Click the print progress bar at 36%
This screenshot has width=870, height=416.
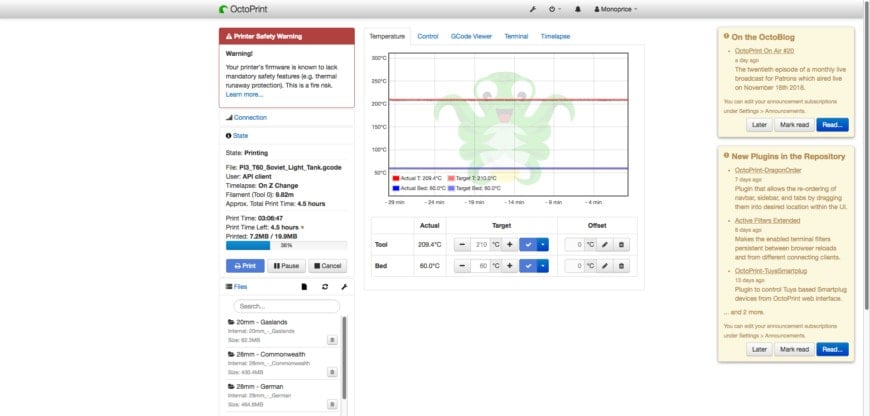pos(286,245)
